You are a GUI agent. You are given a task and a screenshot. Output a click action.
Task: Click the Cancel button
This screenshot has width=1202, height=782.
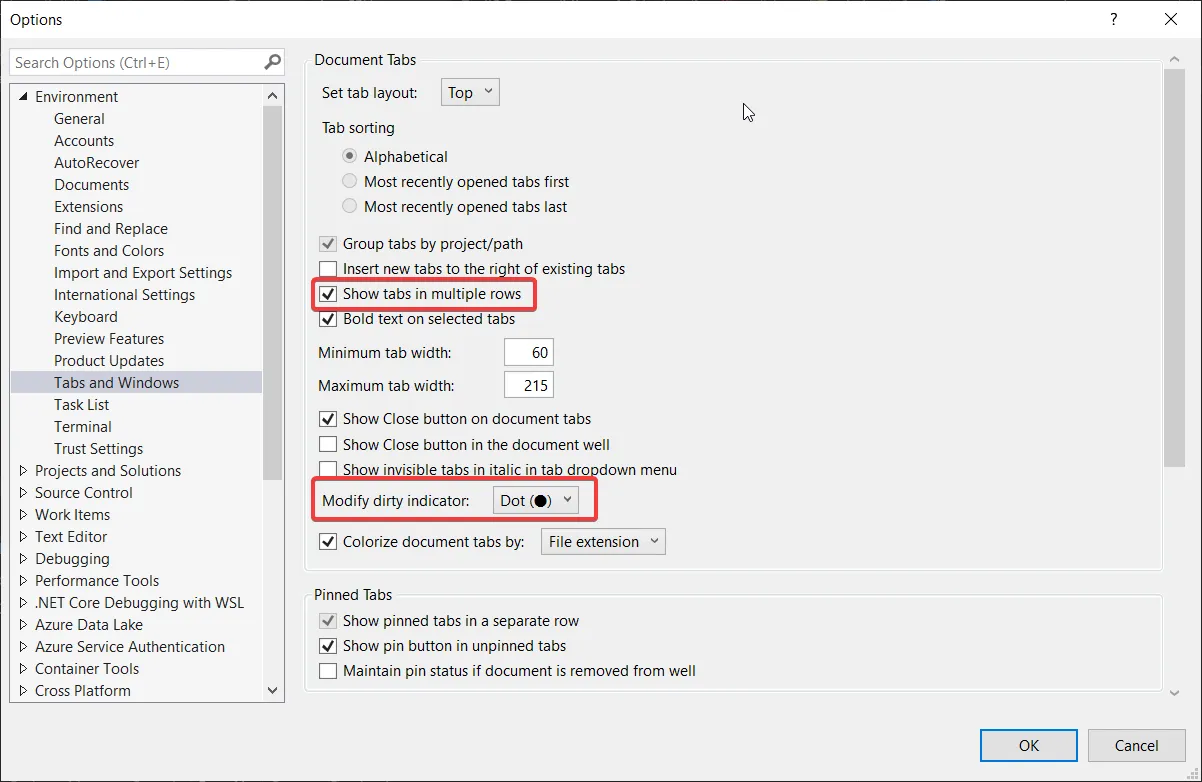[x=1136, y=745]
